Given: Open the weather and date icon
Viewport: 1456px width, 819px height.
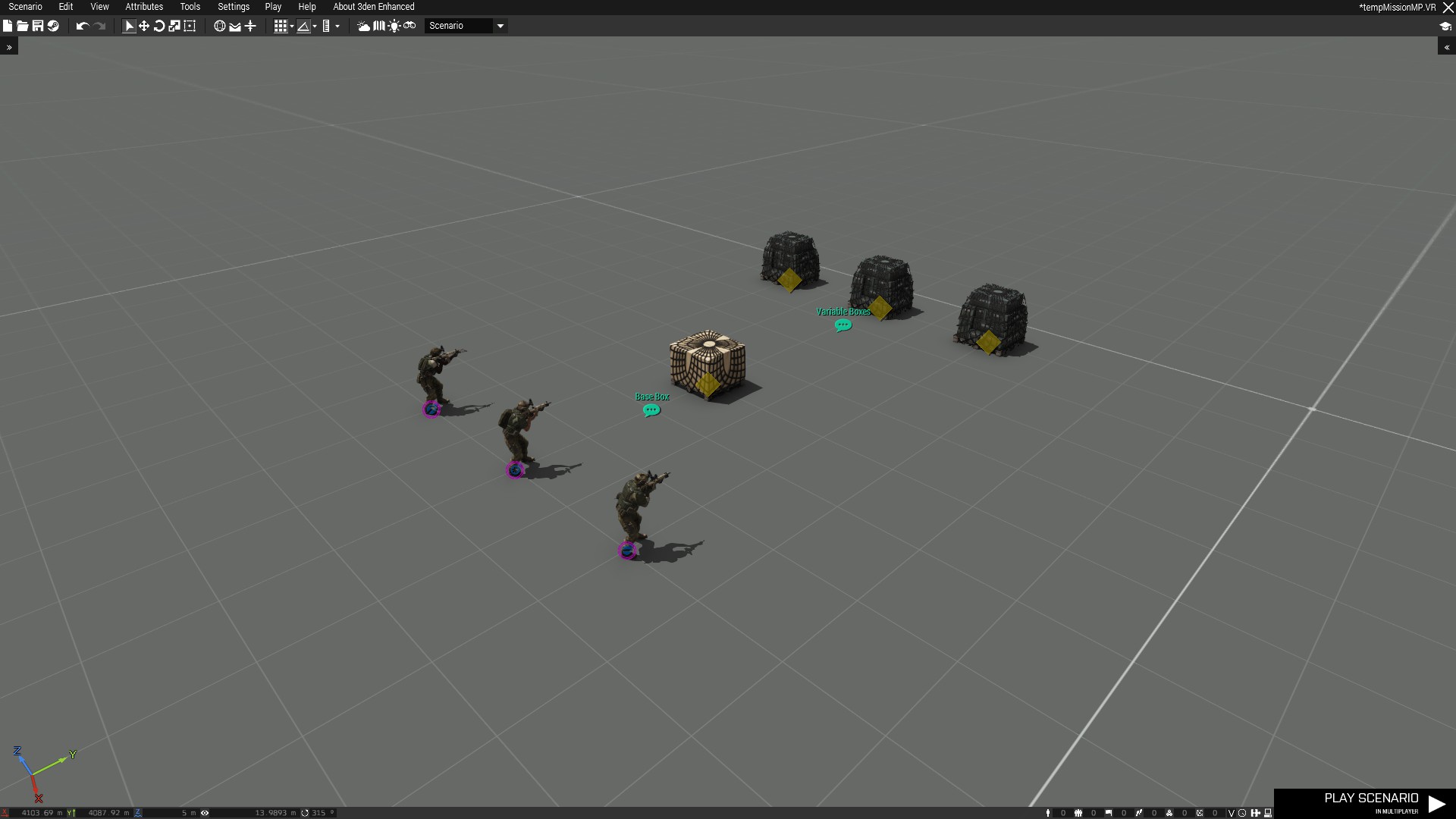Looking at the screenshot, I should 363,26.
